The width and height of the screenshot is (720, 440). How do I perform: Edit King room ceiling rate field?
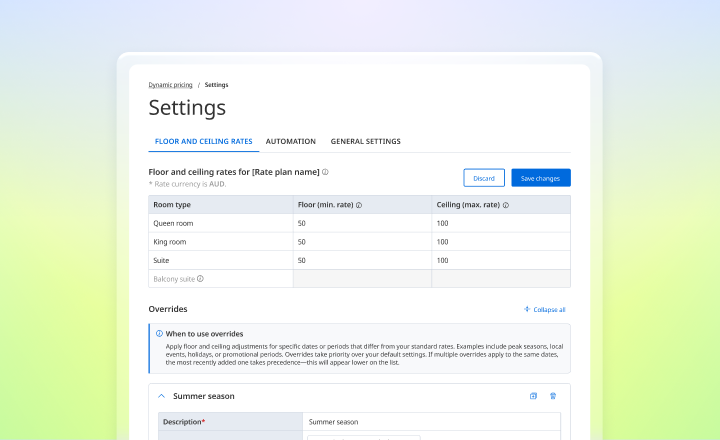(x=501, y=242)
